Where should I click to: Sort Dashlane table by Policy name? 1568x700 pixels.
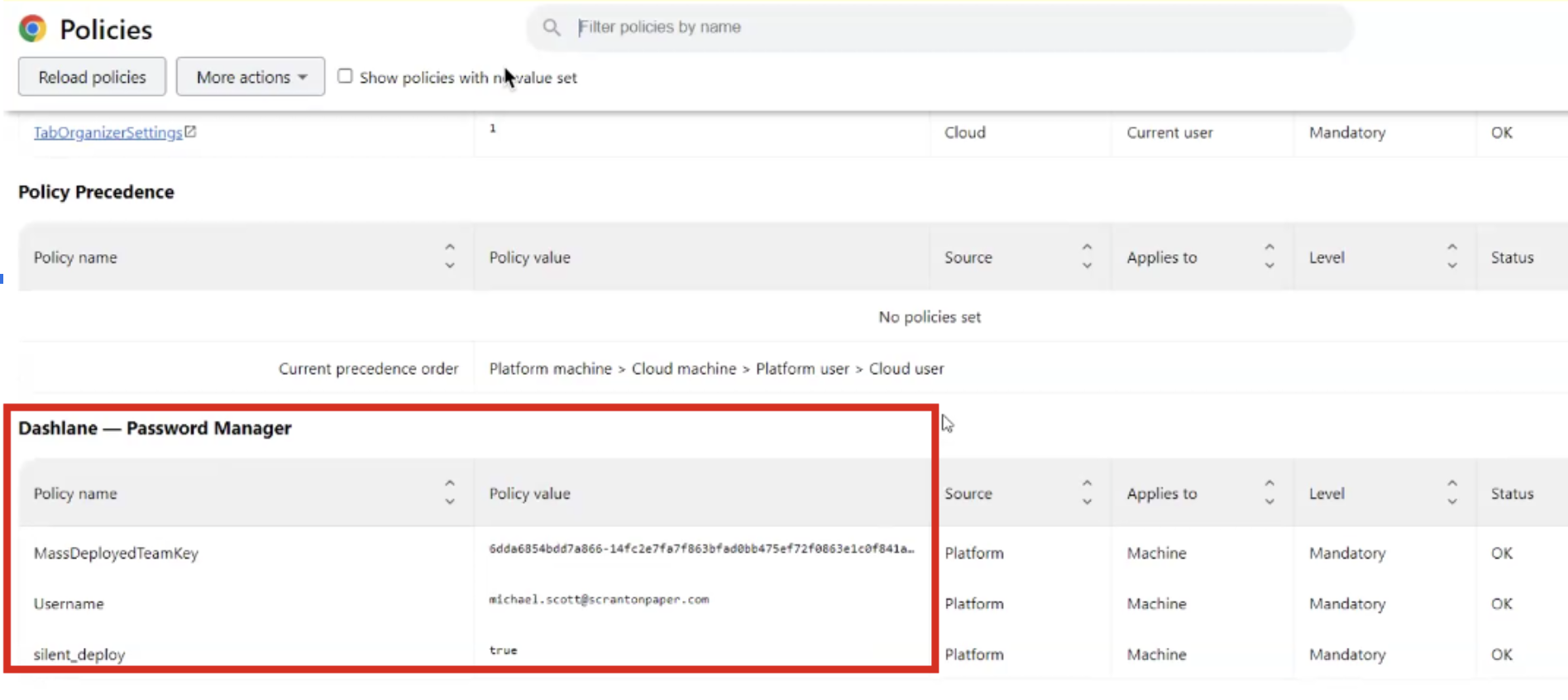click(x=449, y=492)
